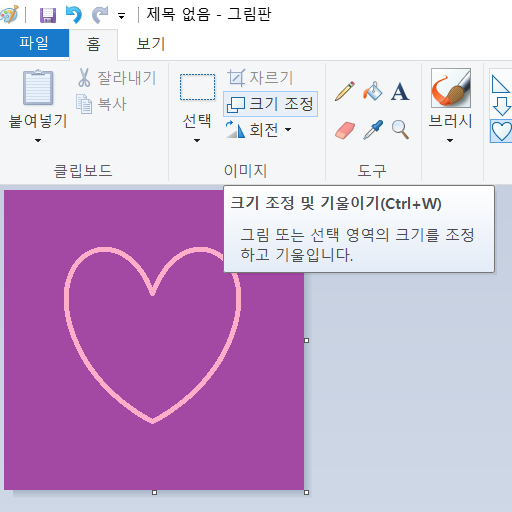
Task: Open the quick access toolbar customize arrow
Action: coord(122,16)
